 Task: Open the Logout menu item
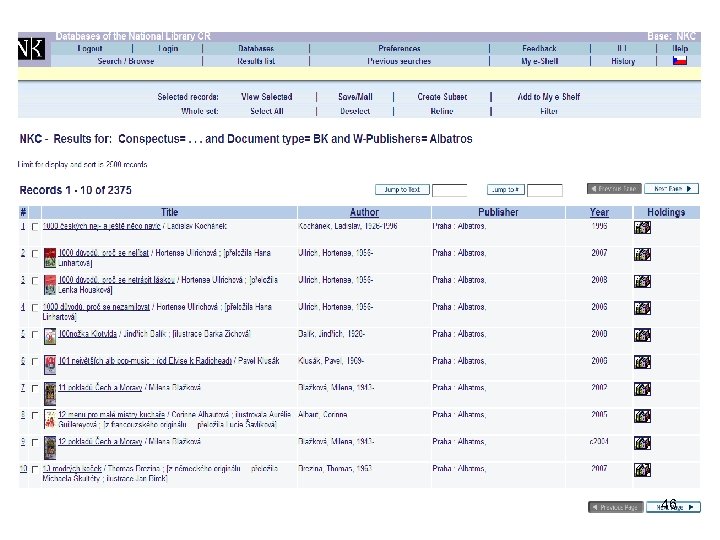click(x=90, y=48)
